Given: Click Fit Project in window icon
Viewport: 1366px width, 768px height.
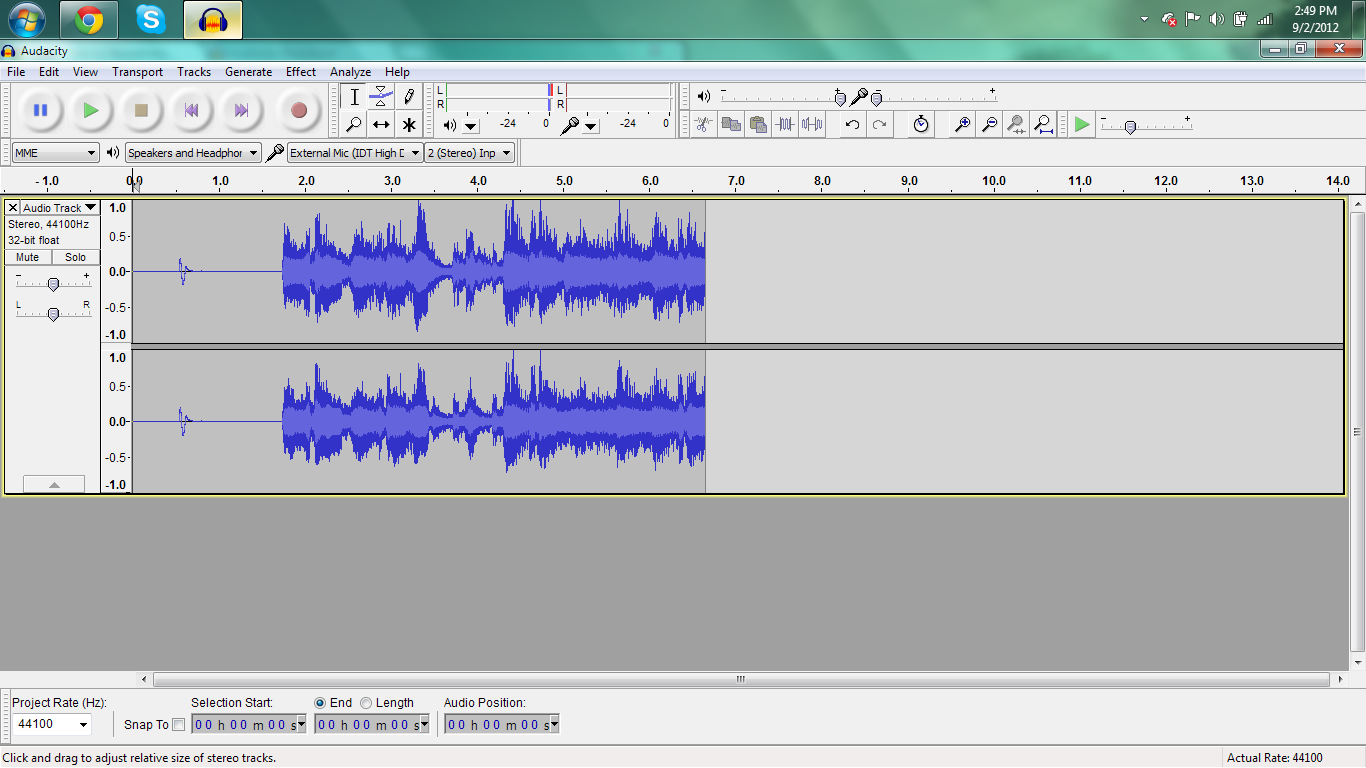Looking at the screenshot, I should 1043,124.
